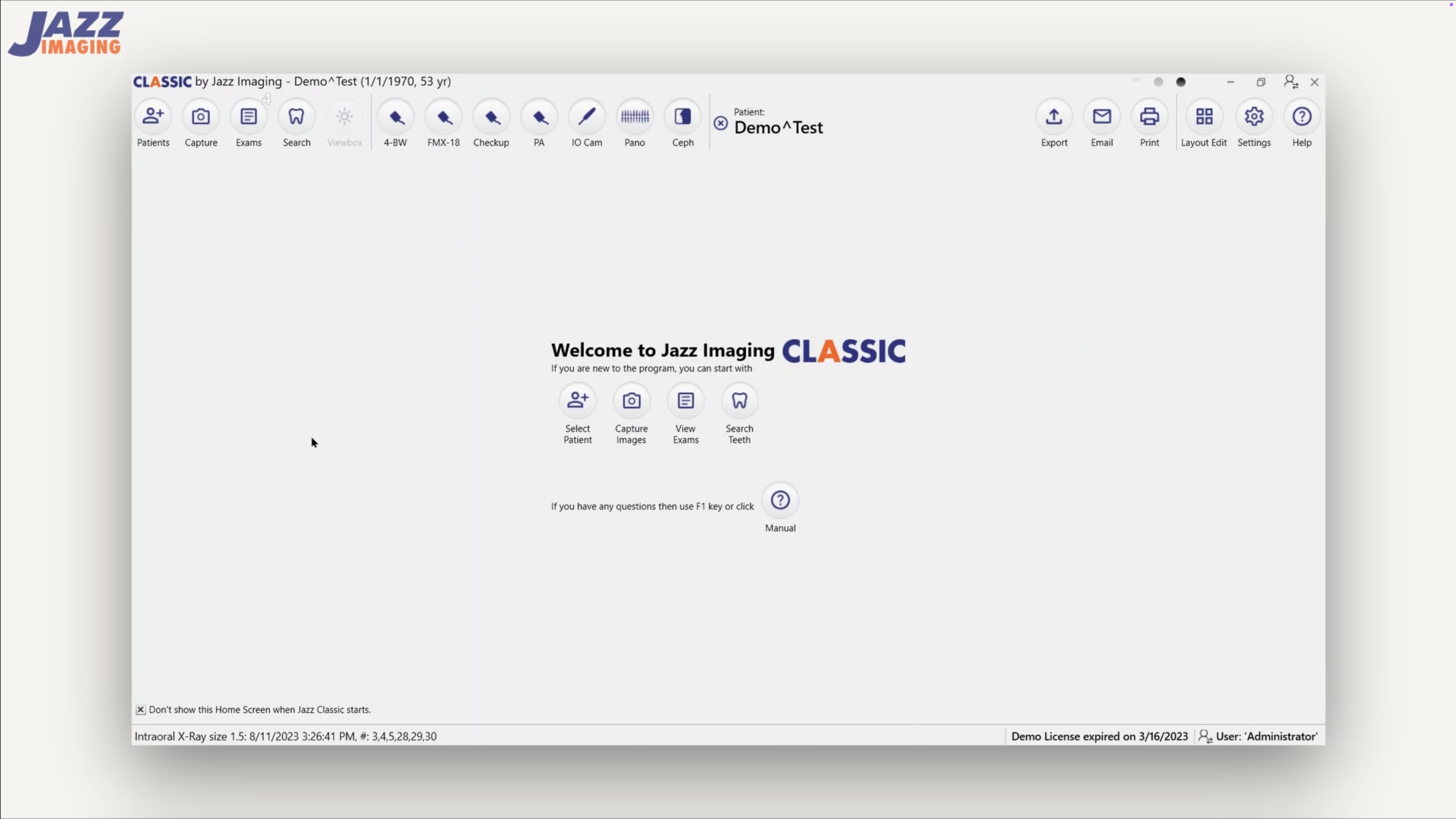Select the black theme color dot

point(1181,82)
